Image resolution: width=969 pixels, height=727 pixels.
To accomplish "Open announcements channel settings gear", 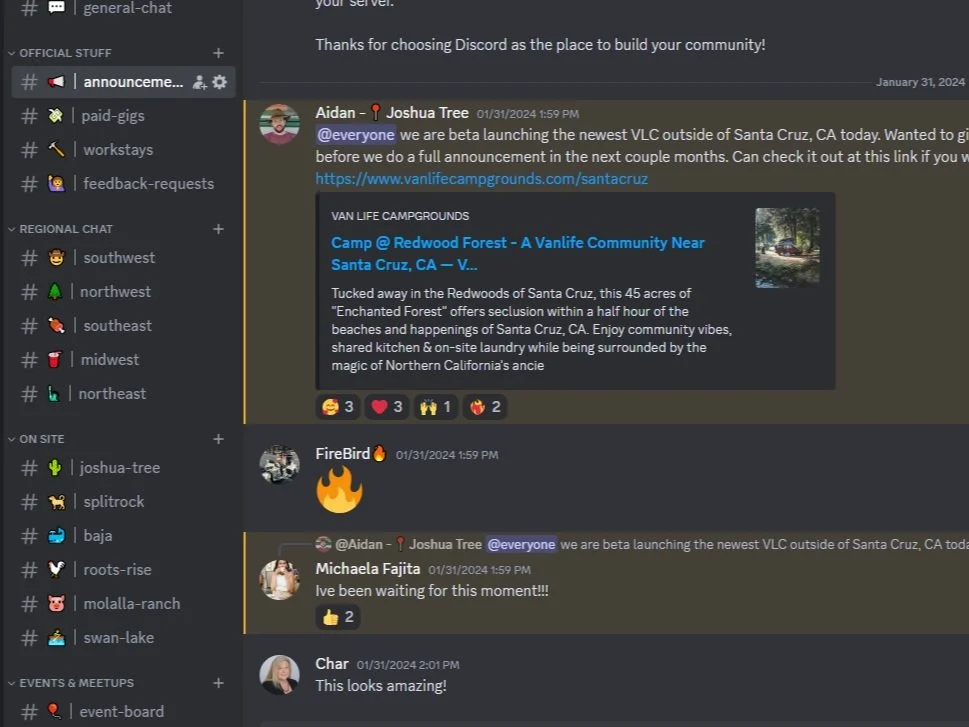I will tap(219, 82).
